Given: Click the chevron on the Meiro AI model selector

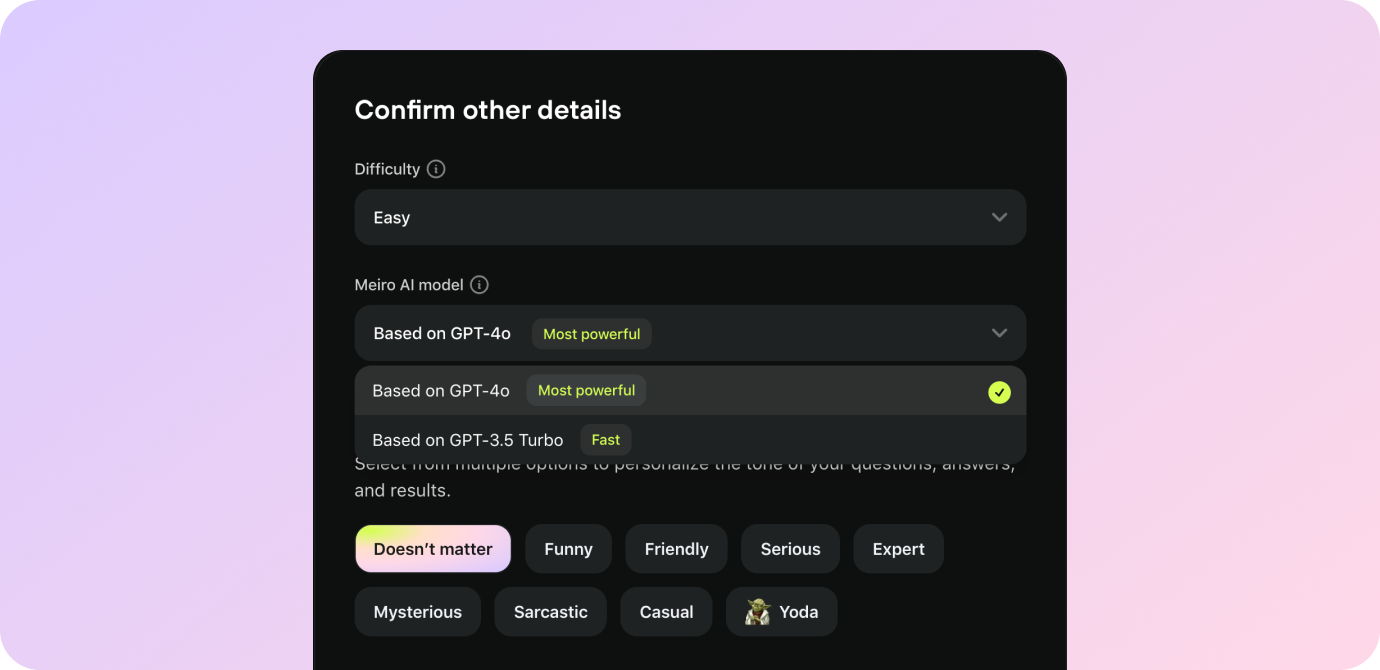Looking at the screenshot, I should pos(999,333).
